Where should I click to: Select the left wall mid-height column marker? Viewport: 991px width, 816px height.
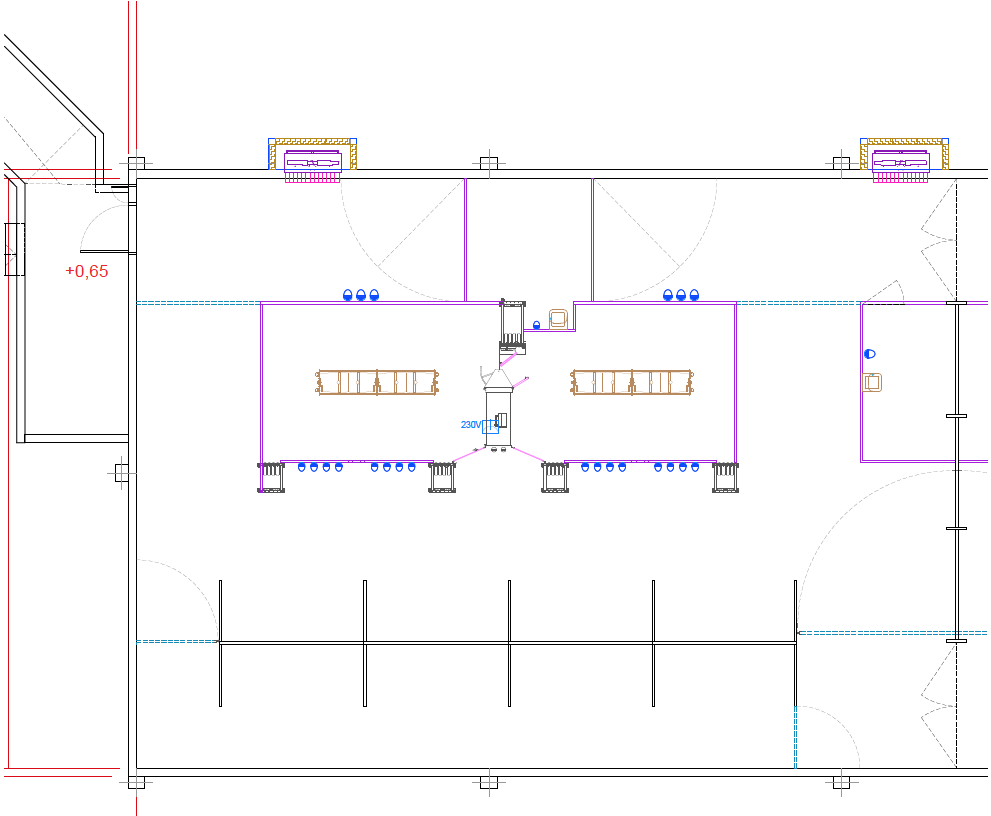click(x=122, y=472)
